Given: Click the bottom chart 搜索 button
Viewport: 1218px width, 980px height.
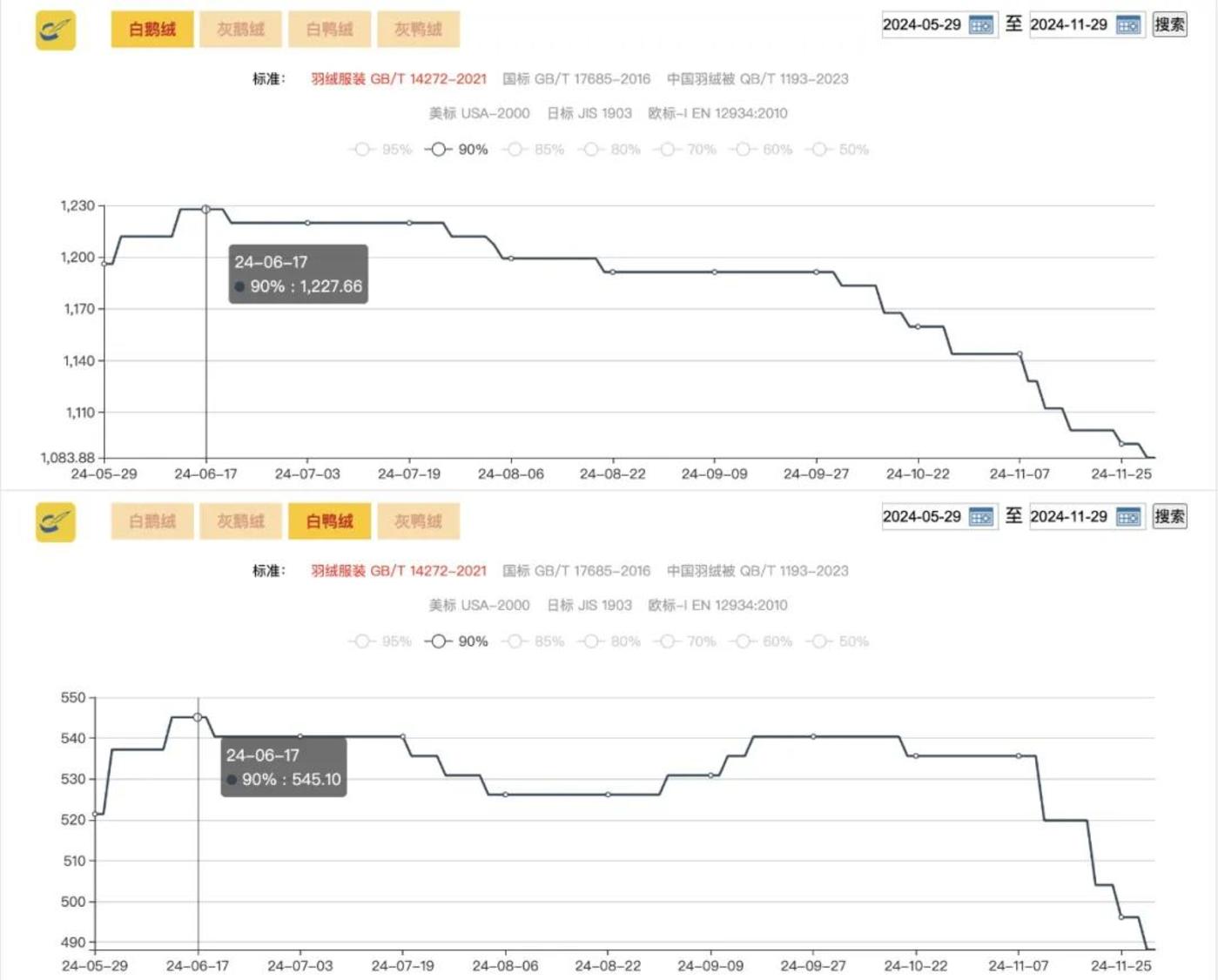Looking at the screenshot, I should coord(1169,516).
